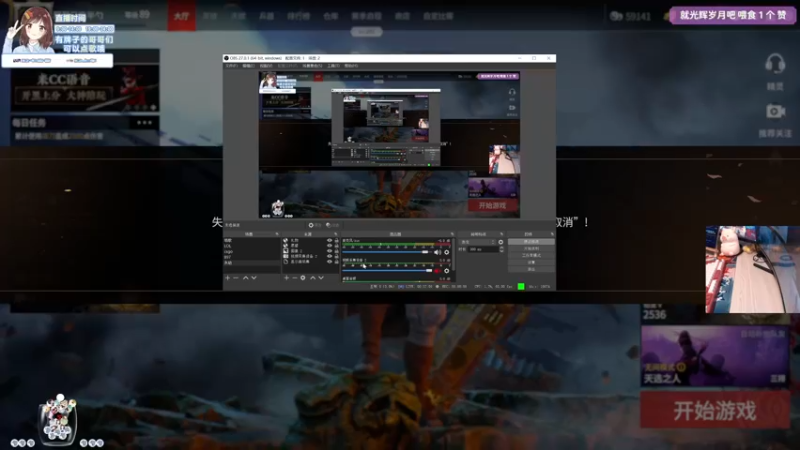The width and height of the screenshot is (800, 450).
Task: Click the second mixer track volume slider
Action: (387, 271)
